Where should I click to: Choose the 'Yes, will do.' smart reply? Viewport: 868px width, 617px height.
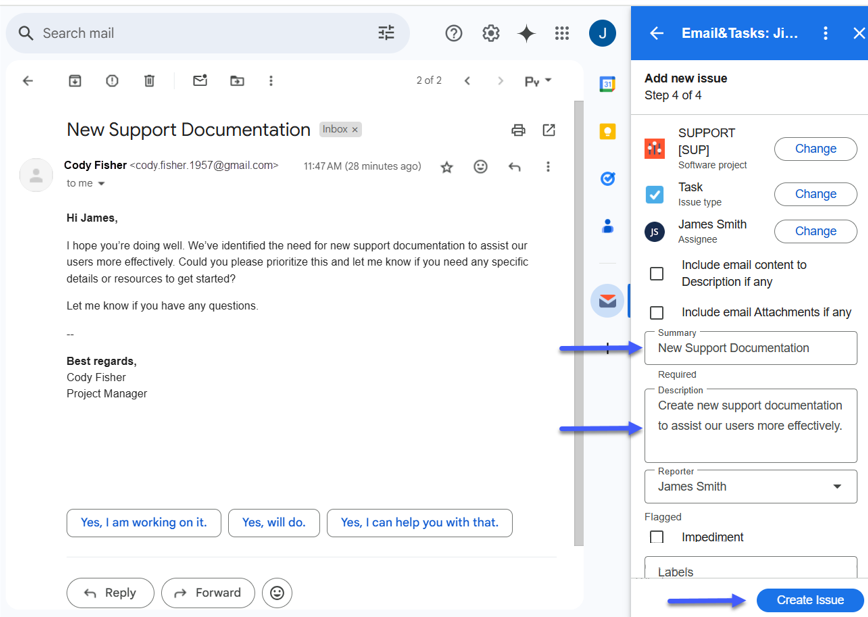point(273,522)
